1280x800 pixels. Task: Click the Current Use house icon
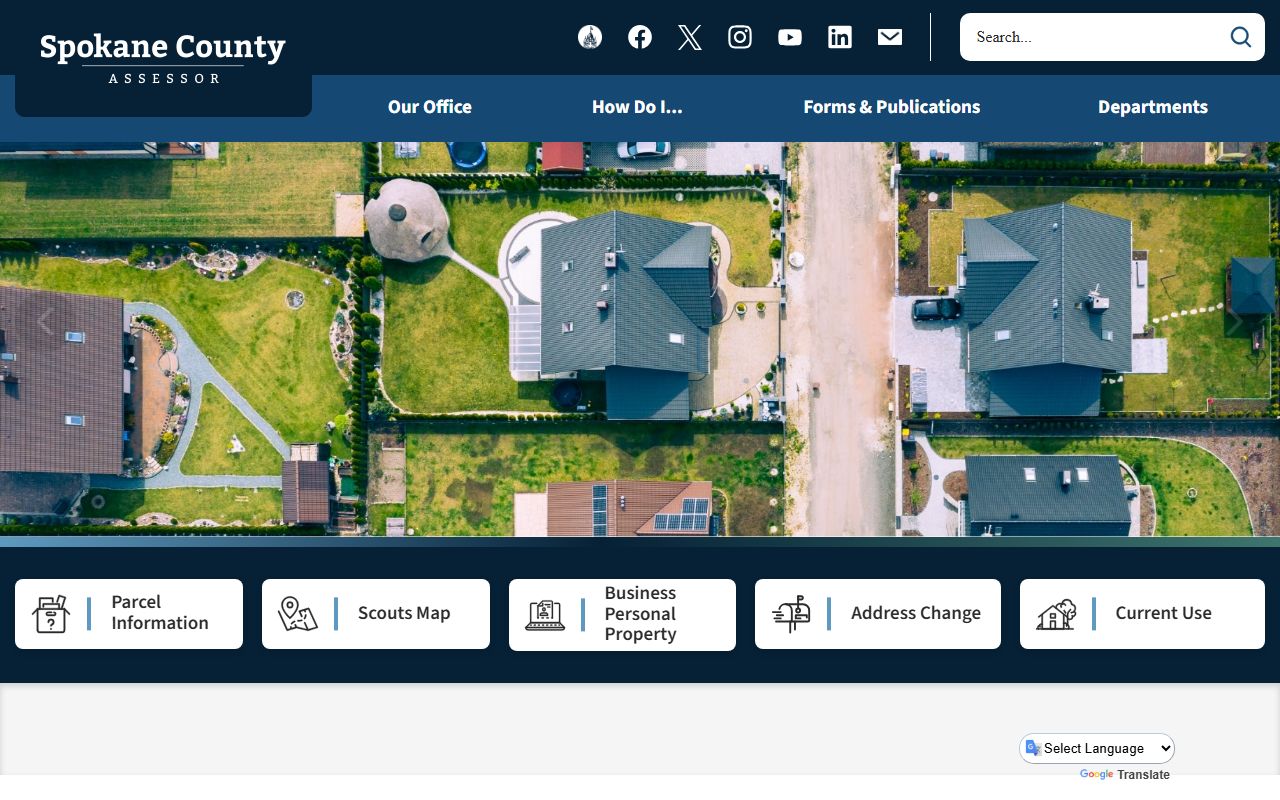1056,614
